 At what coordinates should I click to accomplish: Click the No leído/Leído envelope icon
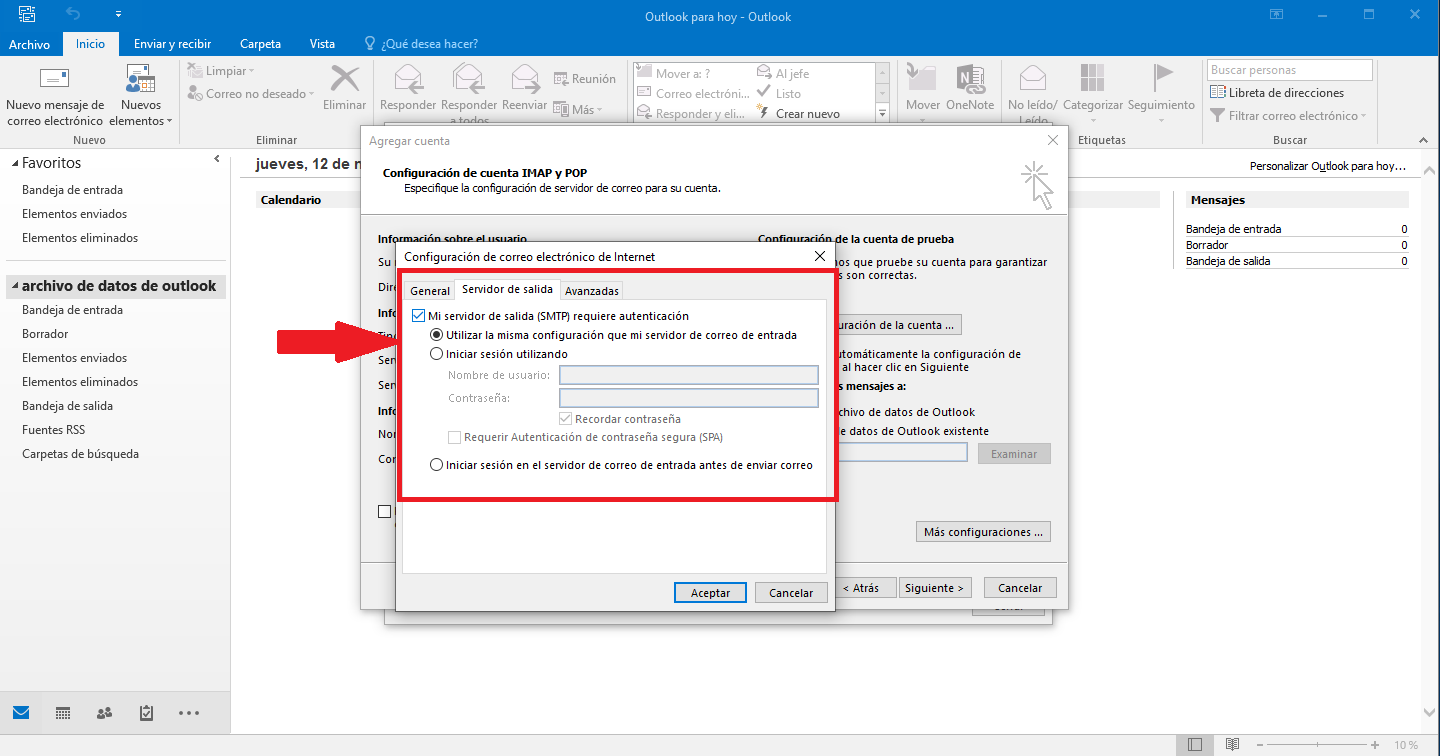point(1033,79)
